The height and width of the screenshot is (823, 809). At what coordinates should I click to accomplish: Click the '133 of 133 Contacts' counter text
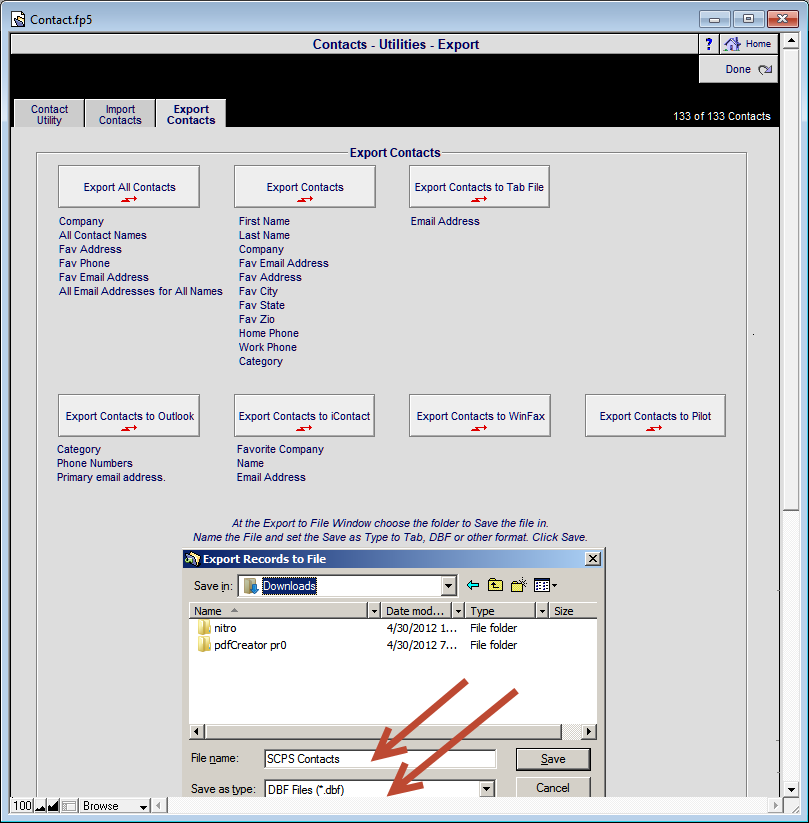tap(722, 116)
